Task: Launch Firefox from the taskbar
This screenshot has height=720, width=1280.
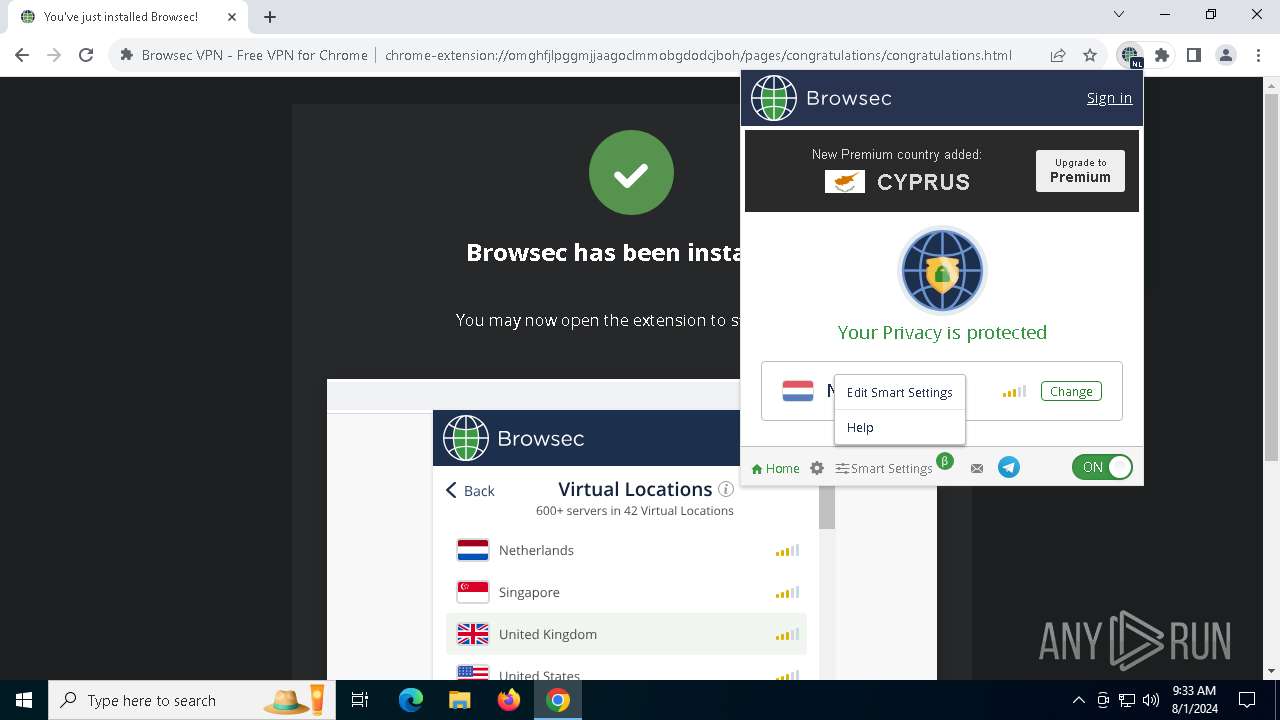Action: [x=508, y=700]
